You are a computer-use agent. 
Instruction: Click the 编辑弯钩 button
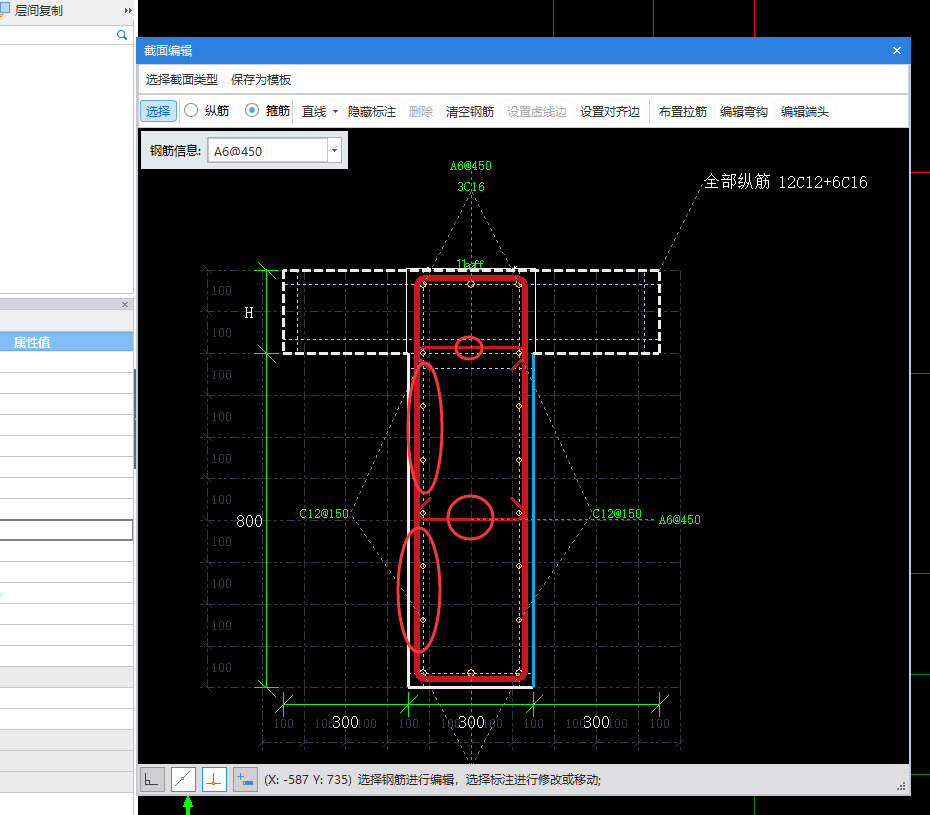[x=744, y=112]
